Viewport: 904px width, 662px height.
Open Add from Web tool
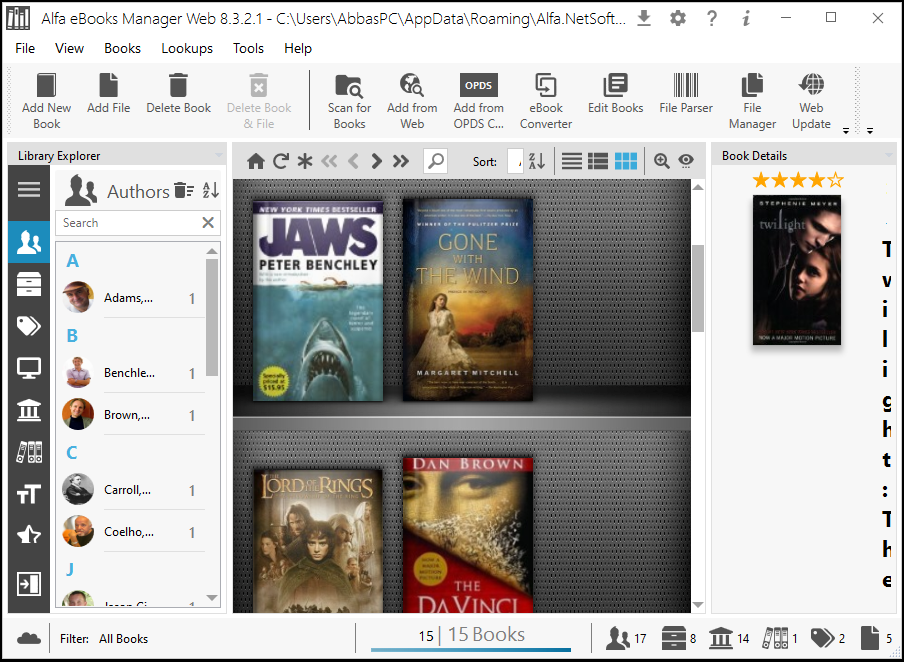[412, 101]
